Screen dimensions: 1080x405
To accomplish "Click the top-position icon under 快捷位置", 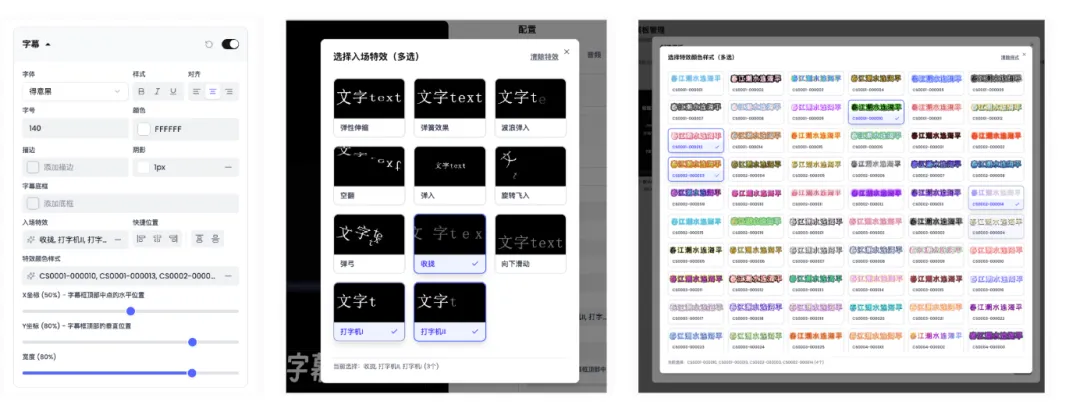I will point(199,239).
